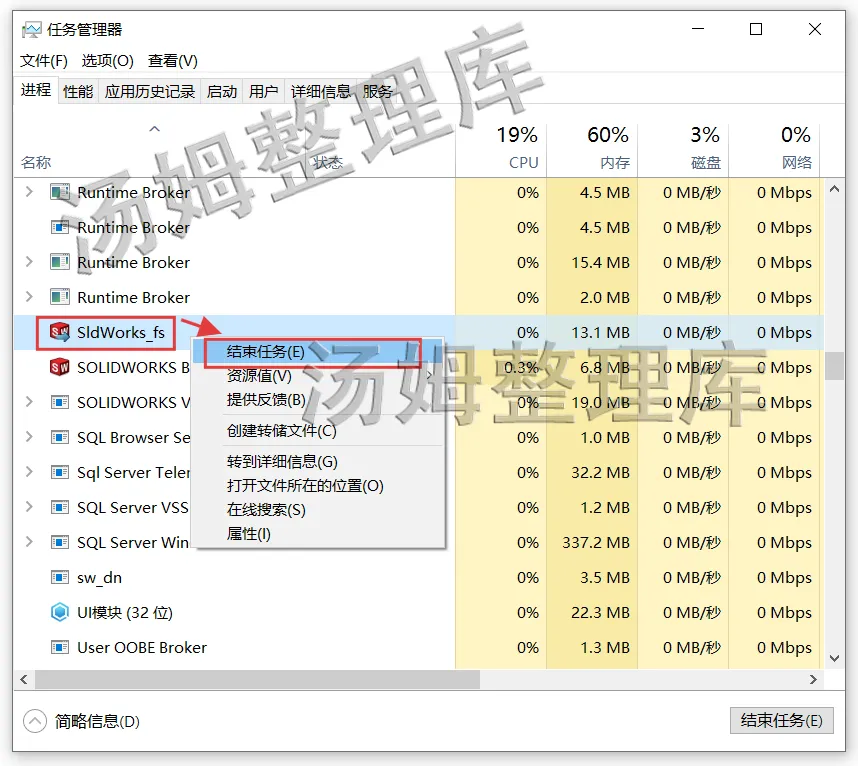Click the vertical scrollbar thumb
Screen dimensions: 858x766
pos(834,365)
